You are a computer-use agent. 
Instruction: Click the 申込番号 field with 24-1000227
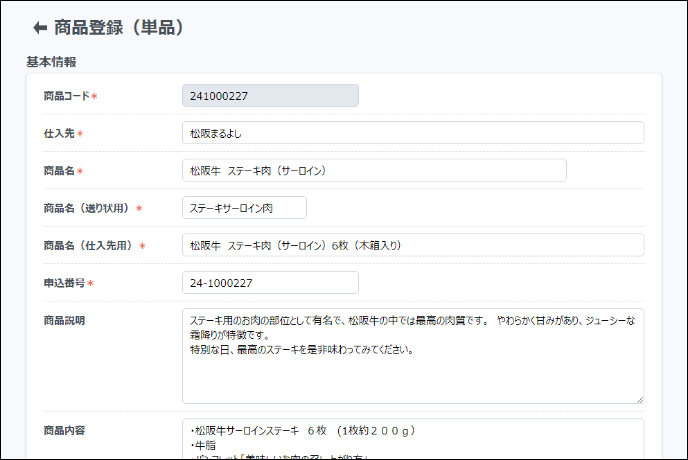(x=270, y=283)
